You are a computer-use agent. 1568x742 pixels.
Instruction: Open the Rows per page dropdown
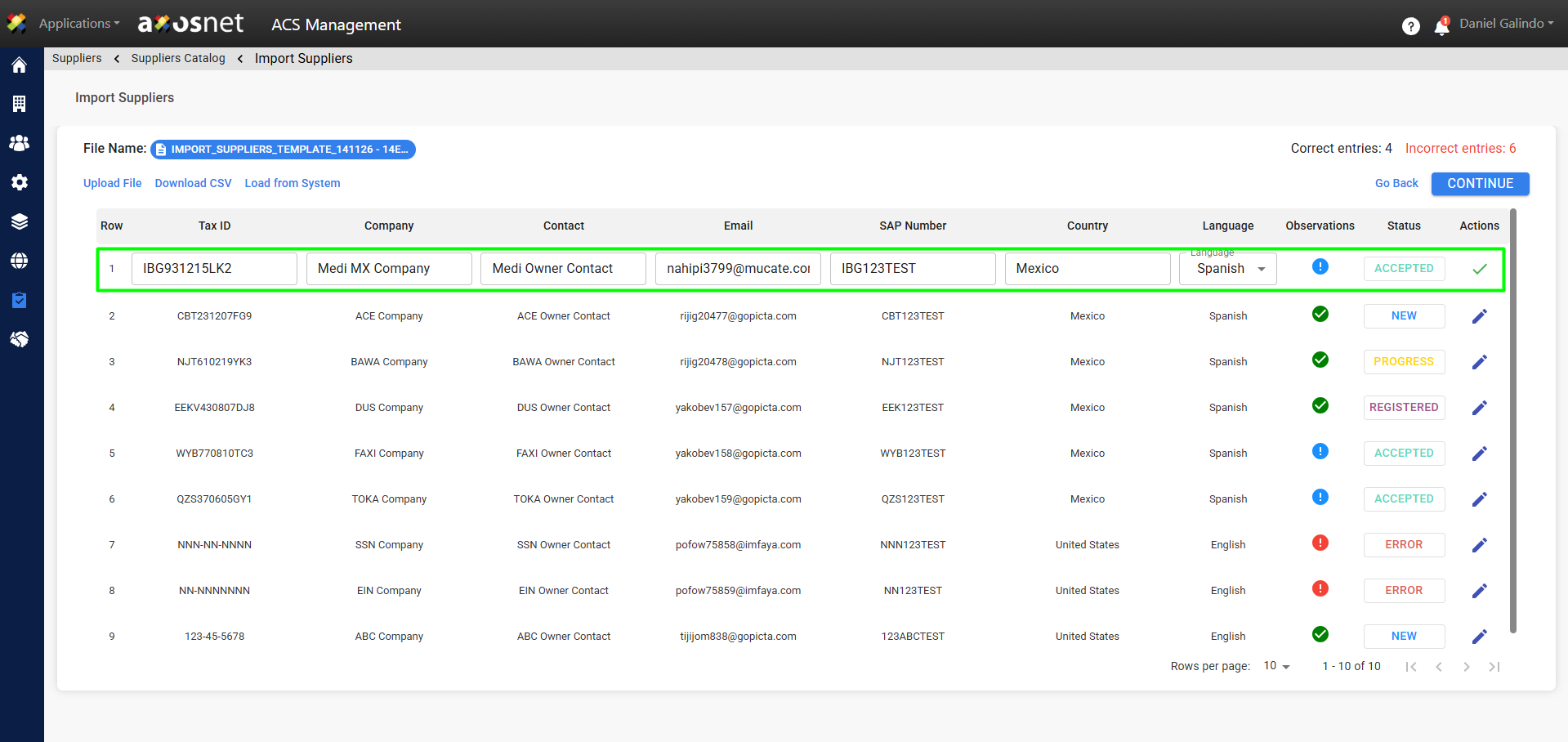point(1276,666)
